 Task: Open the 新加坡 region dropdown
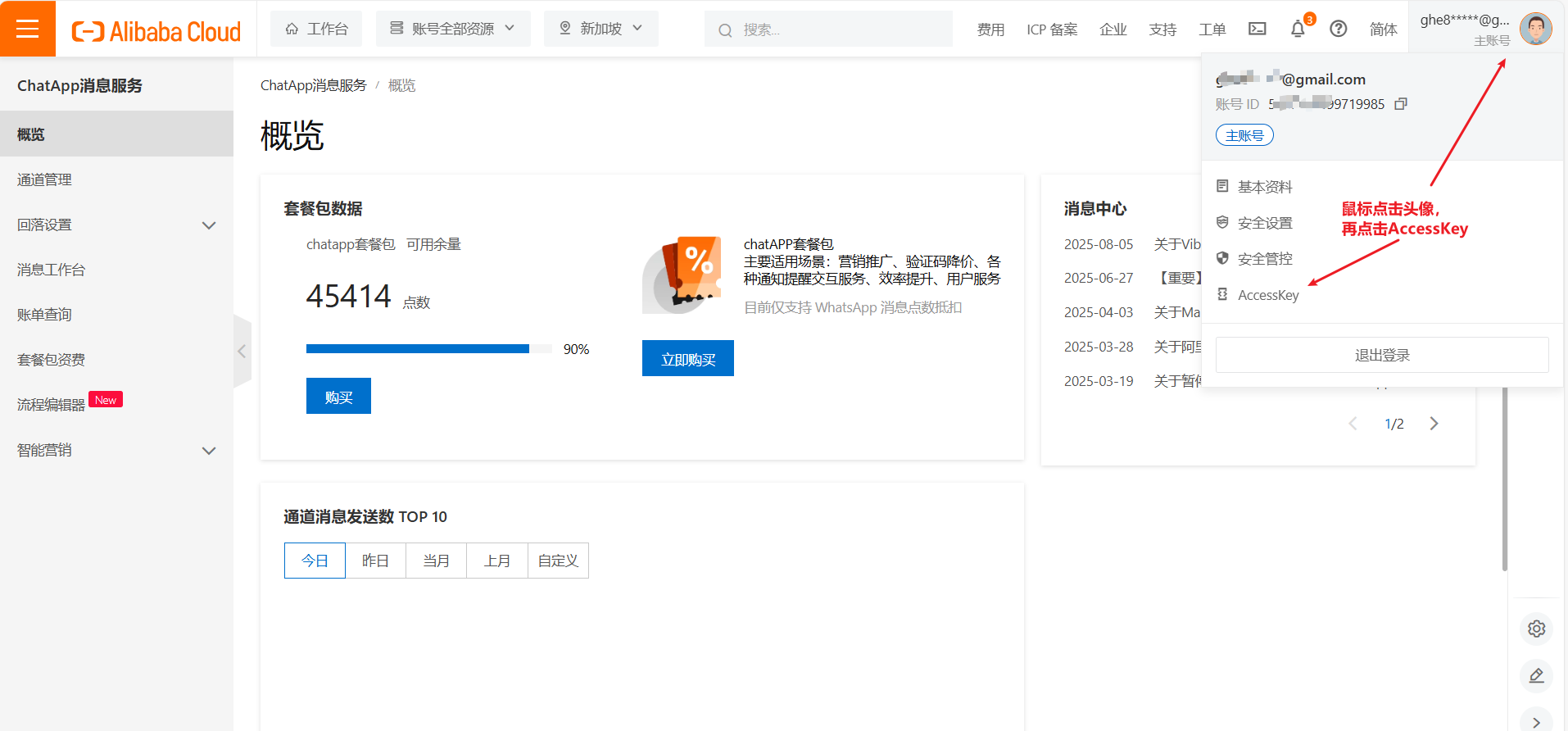tap(600, 29)
